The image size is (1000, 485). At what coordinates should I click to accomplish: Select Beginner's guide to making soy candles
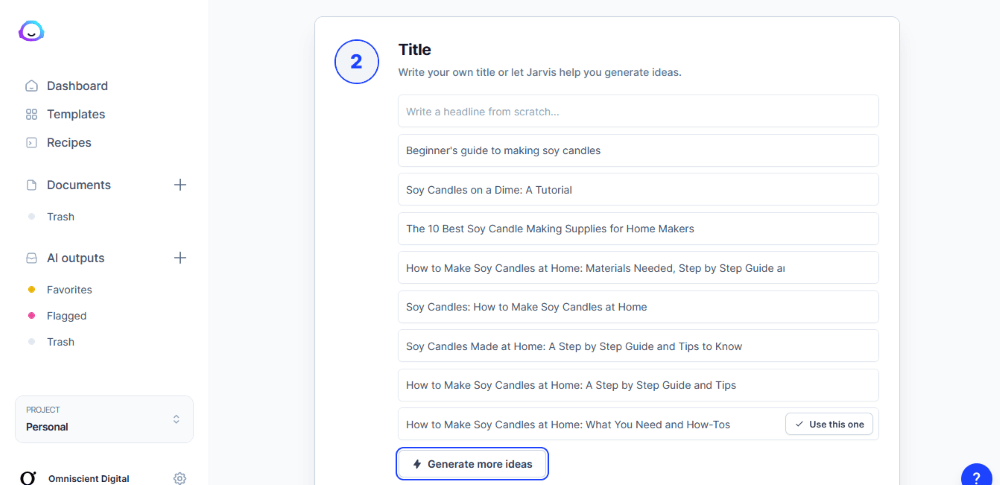(638, 151)
